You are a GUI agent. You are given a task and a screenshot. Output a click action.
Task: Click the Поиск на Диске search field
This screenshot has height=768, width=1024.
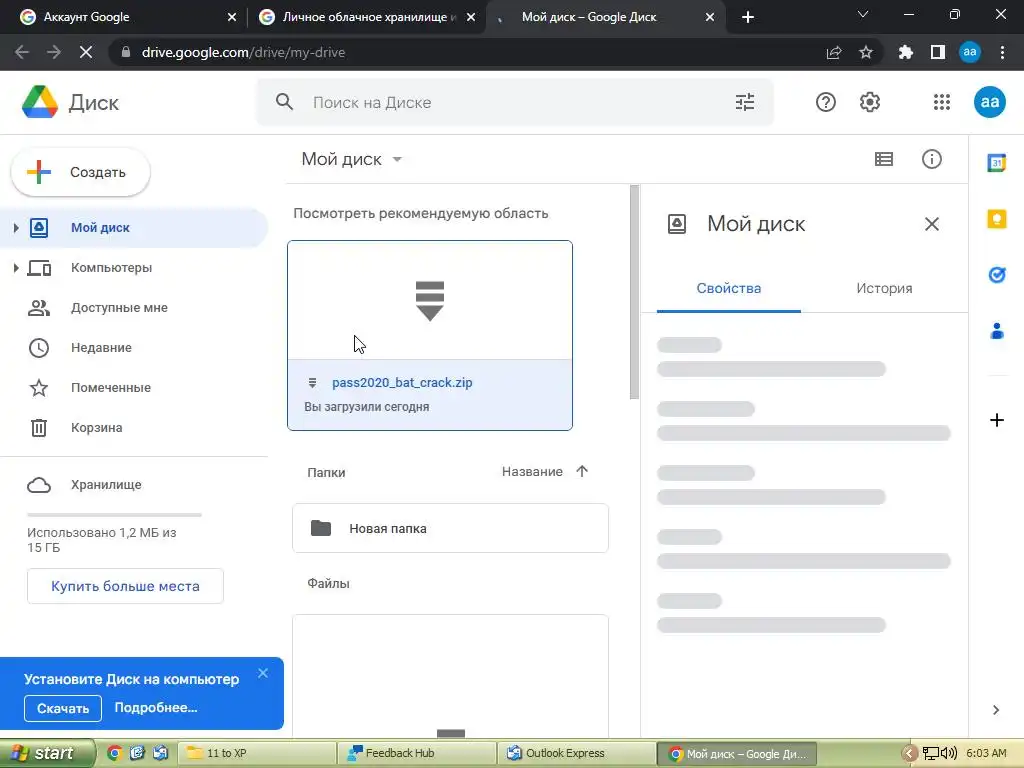pyautogui.click(x=516, y=103)
